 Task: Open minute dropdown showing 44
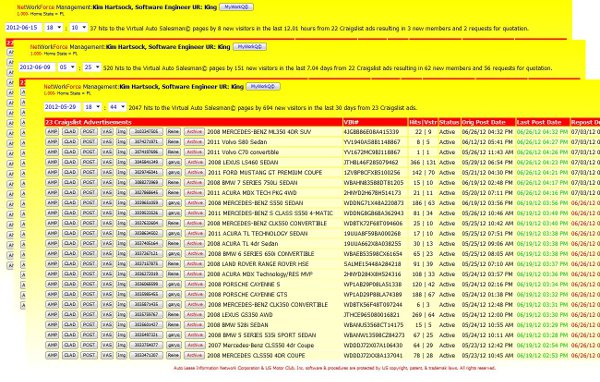click(x=117, y=107)
